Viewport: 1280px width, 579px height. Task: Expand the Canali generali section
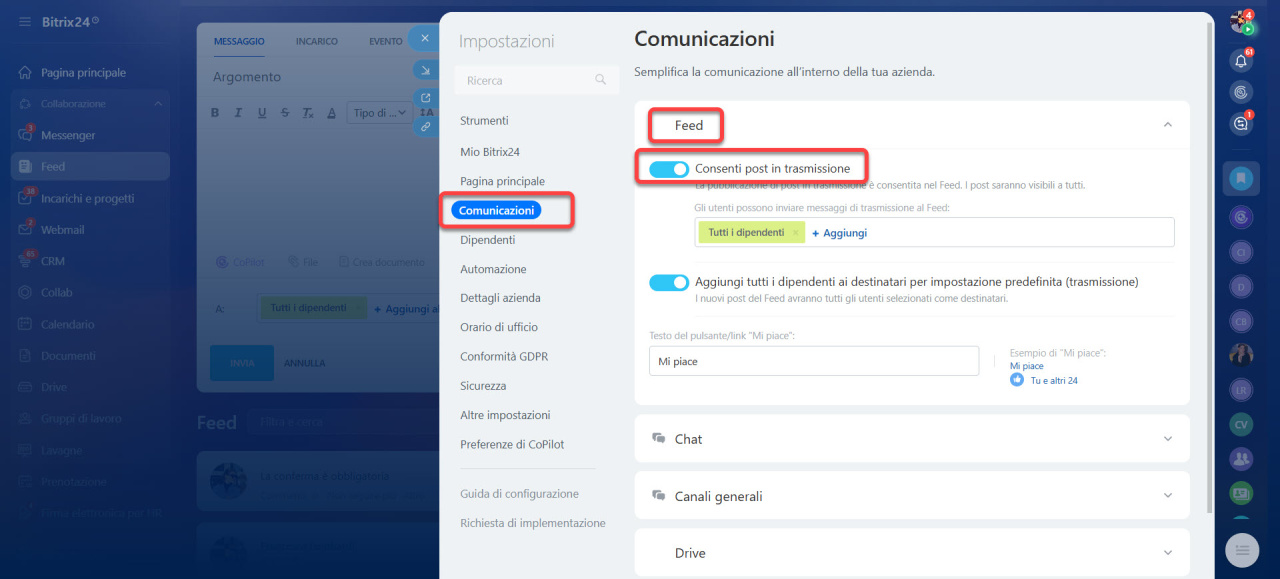tap(1167, 496)
